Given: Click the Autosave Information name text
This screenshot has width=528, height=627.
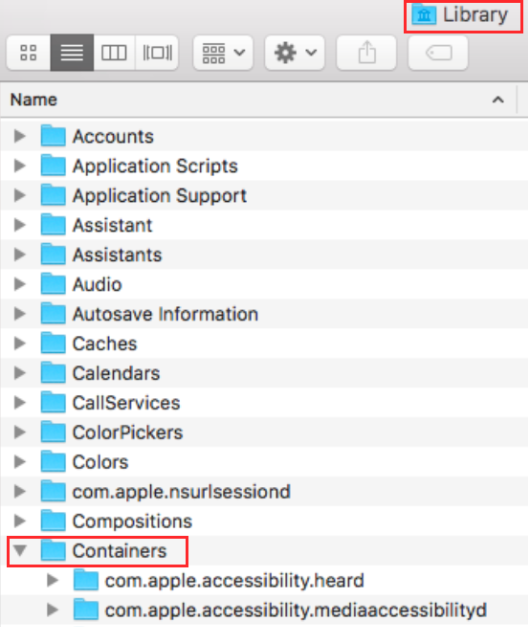Looking at the screenshot, I should pos(165,314).
